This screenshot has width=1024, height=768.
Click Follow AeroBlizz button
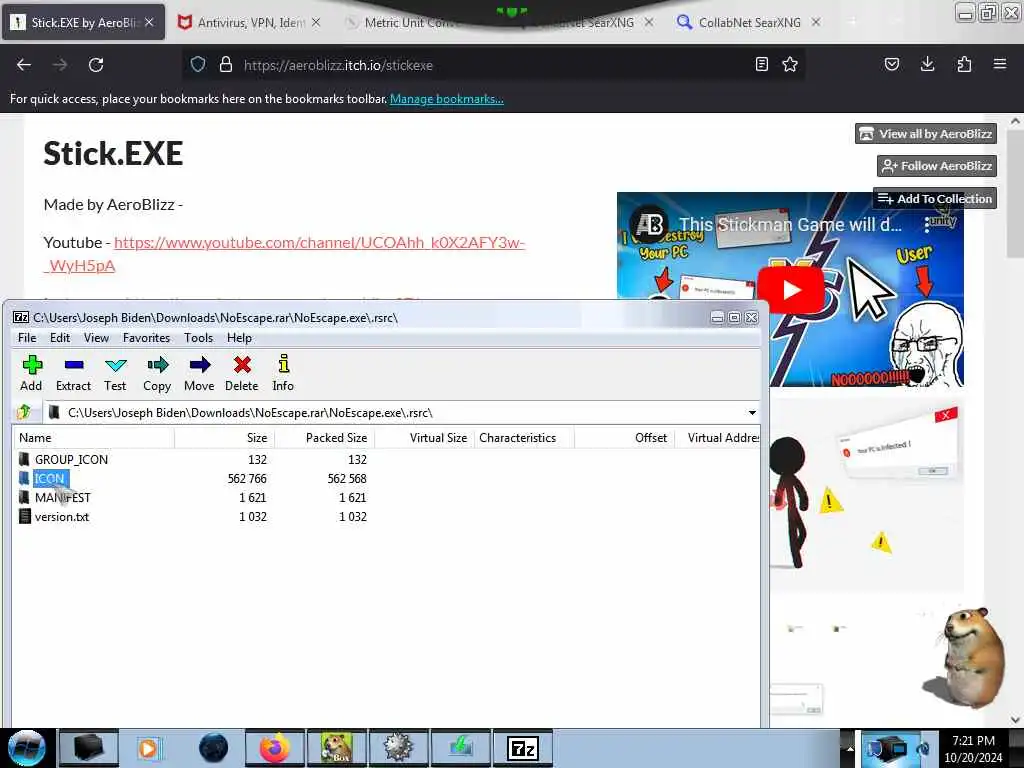pos(936,166)
